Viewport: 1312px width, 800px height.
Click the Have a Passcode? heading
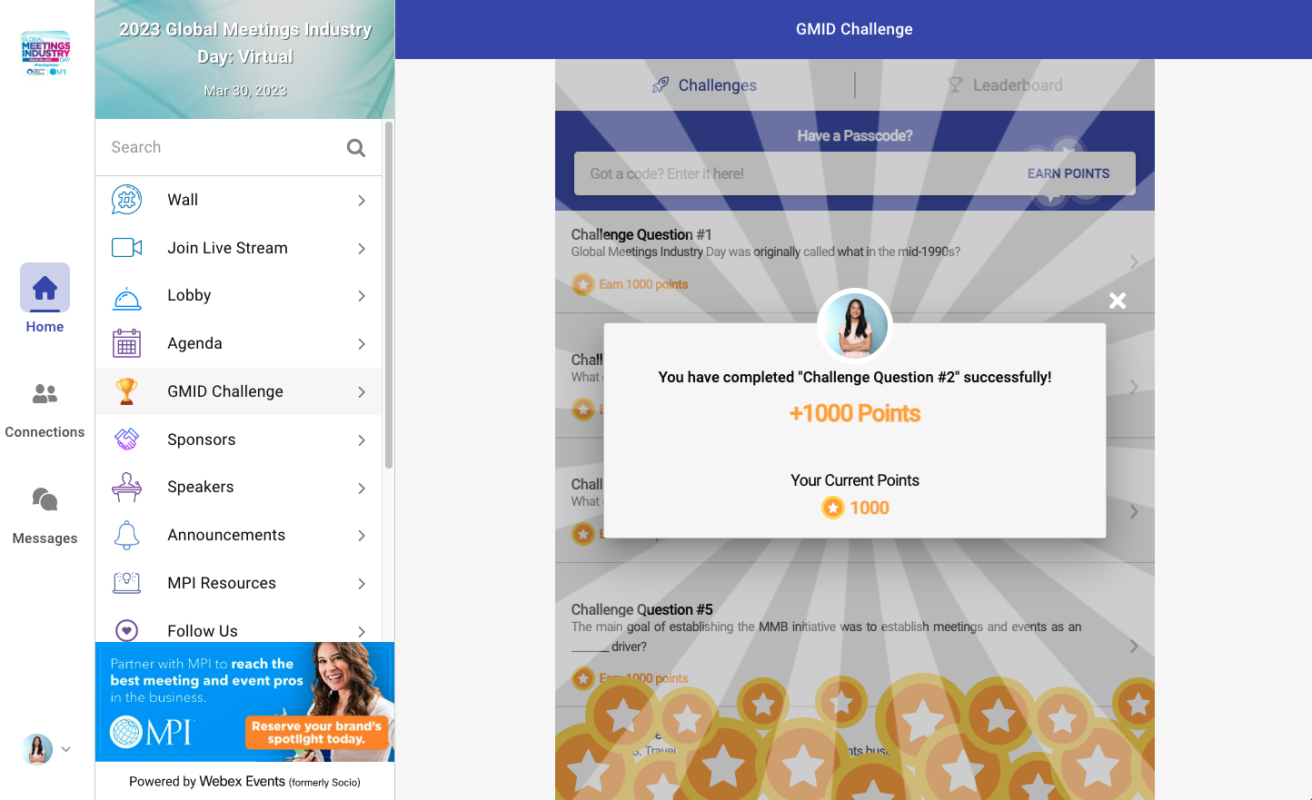(855, 136)
